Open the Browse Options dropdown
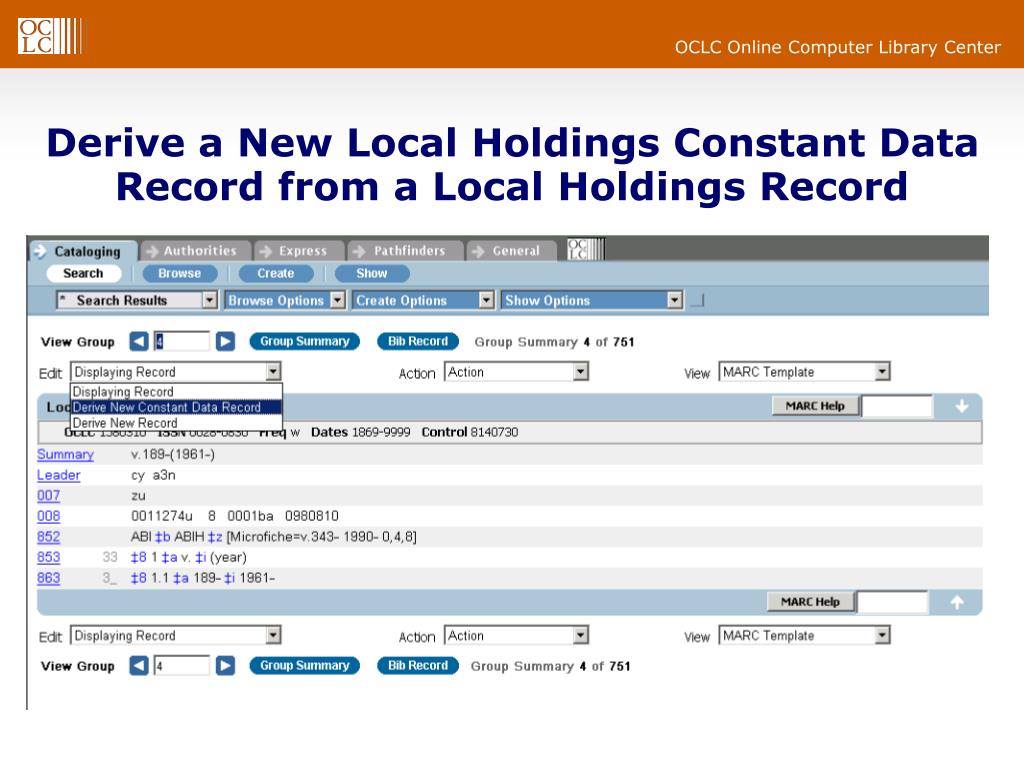The height and width of the screenshot is (768, 1024). tap(285, 300)
